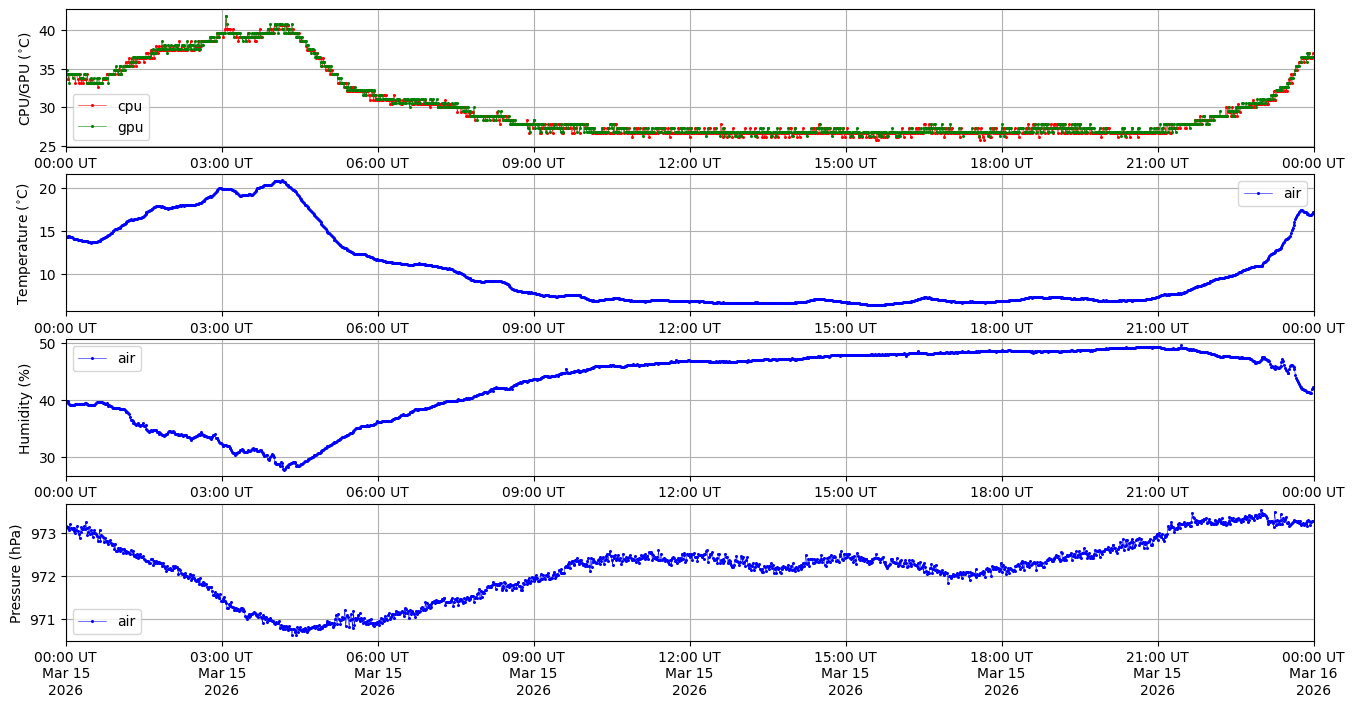Click 12:00 UT tick below the Pressure plot
Viewport: 1354px width, 707px height.
click(x=689, y=657)
